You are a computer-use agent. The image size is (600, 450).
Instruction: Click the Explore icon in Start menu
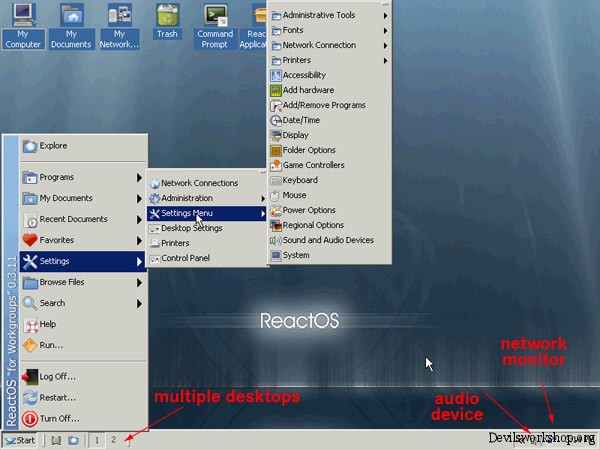(x=29, y=146)
